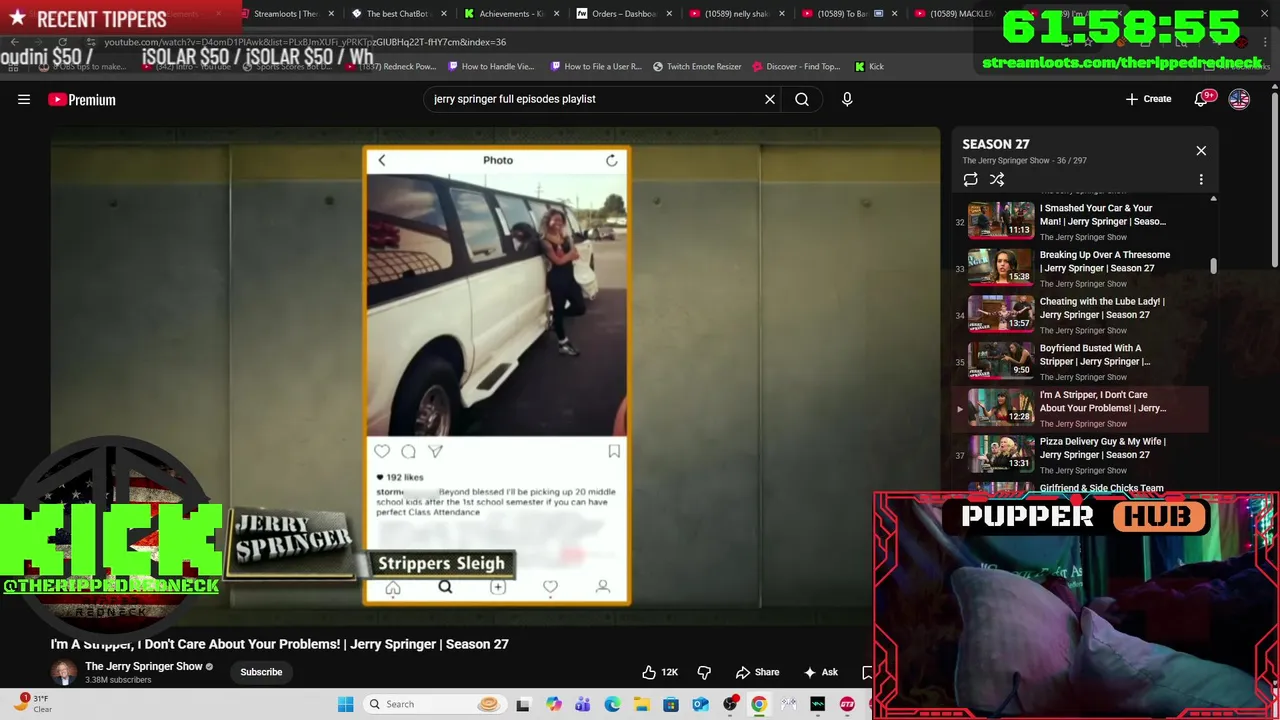Open File Explorer from taskbar
Screen dimensions: 1280x720
(641, 704)
